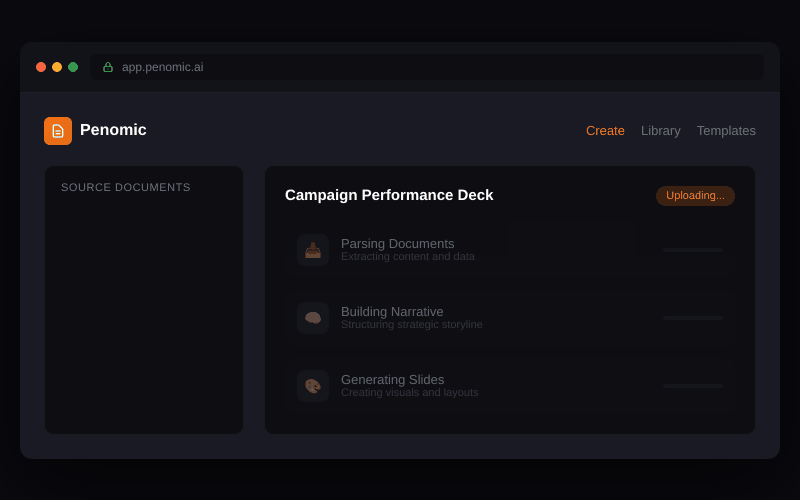Image resolution: width=800 pixels, height=500 pixels.
Task: Select the Generating Slides step title
Action: point(392,379)
